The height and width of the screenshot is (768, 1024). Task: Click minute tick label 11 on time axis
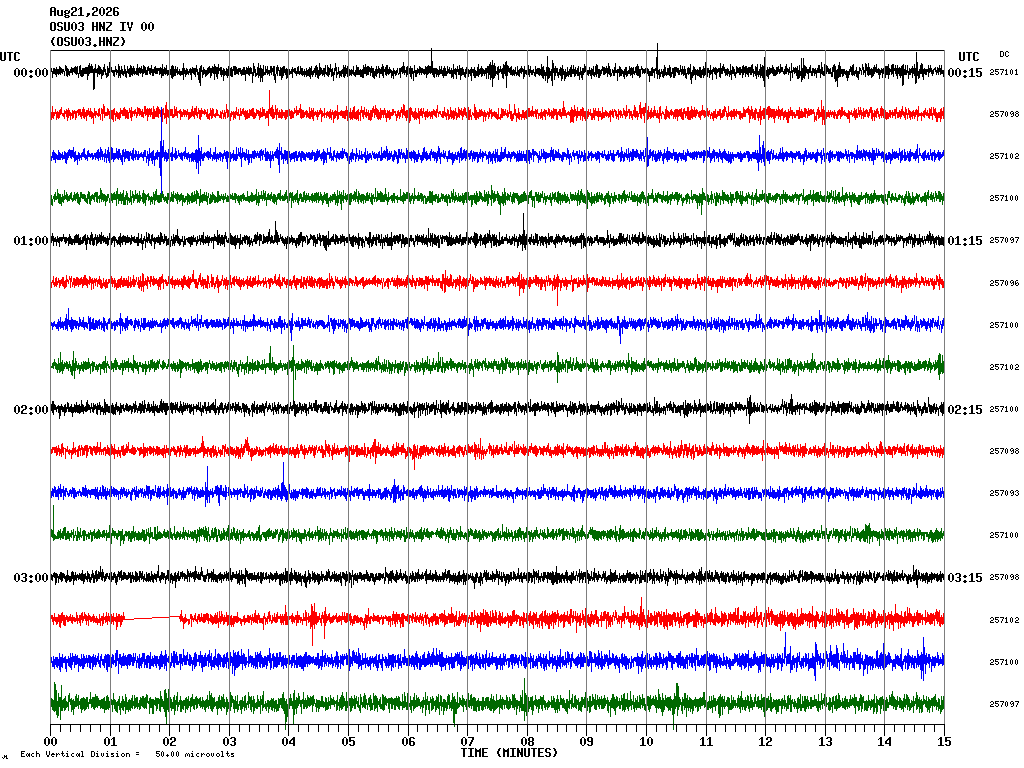[706, 742]
